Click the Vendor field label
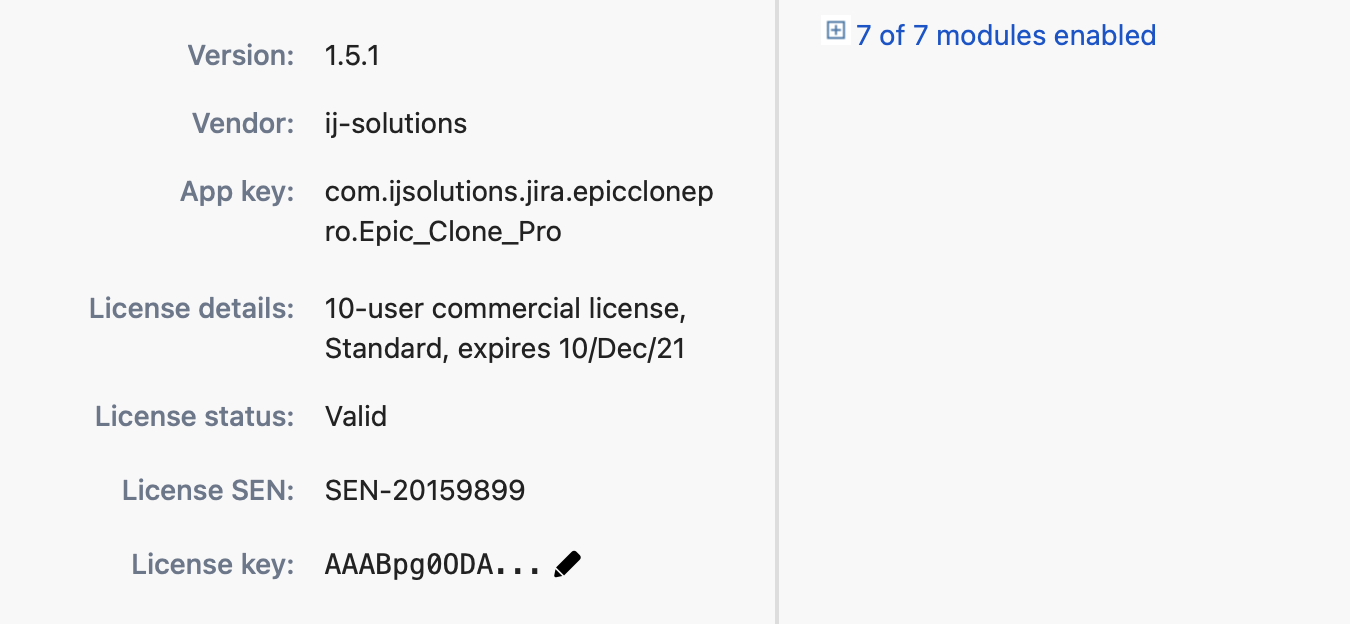Image resolution: width=1350 pixels, height=624 pixels. 243,124
